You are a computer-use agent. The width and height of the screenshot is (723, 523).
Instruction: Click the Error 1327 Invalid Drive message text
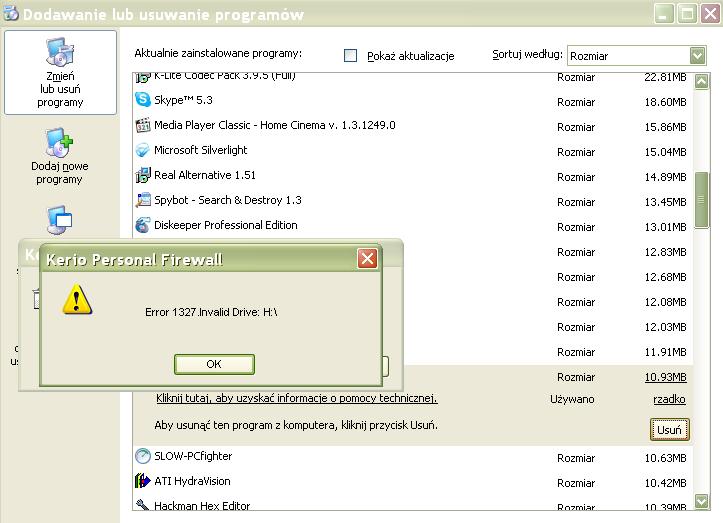click(x=211, y=312)
